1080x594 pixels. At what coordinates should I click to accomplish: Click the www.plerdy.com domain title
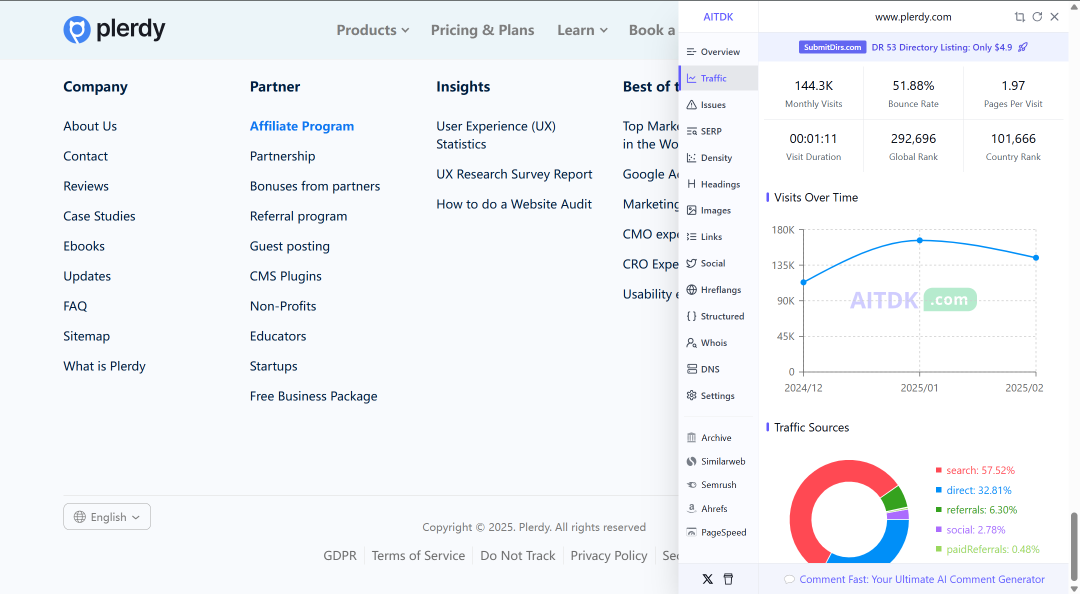(x=913, y=17)
